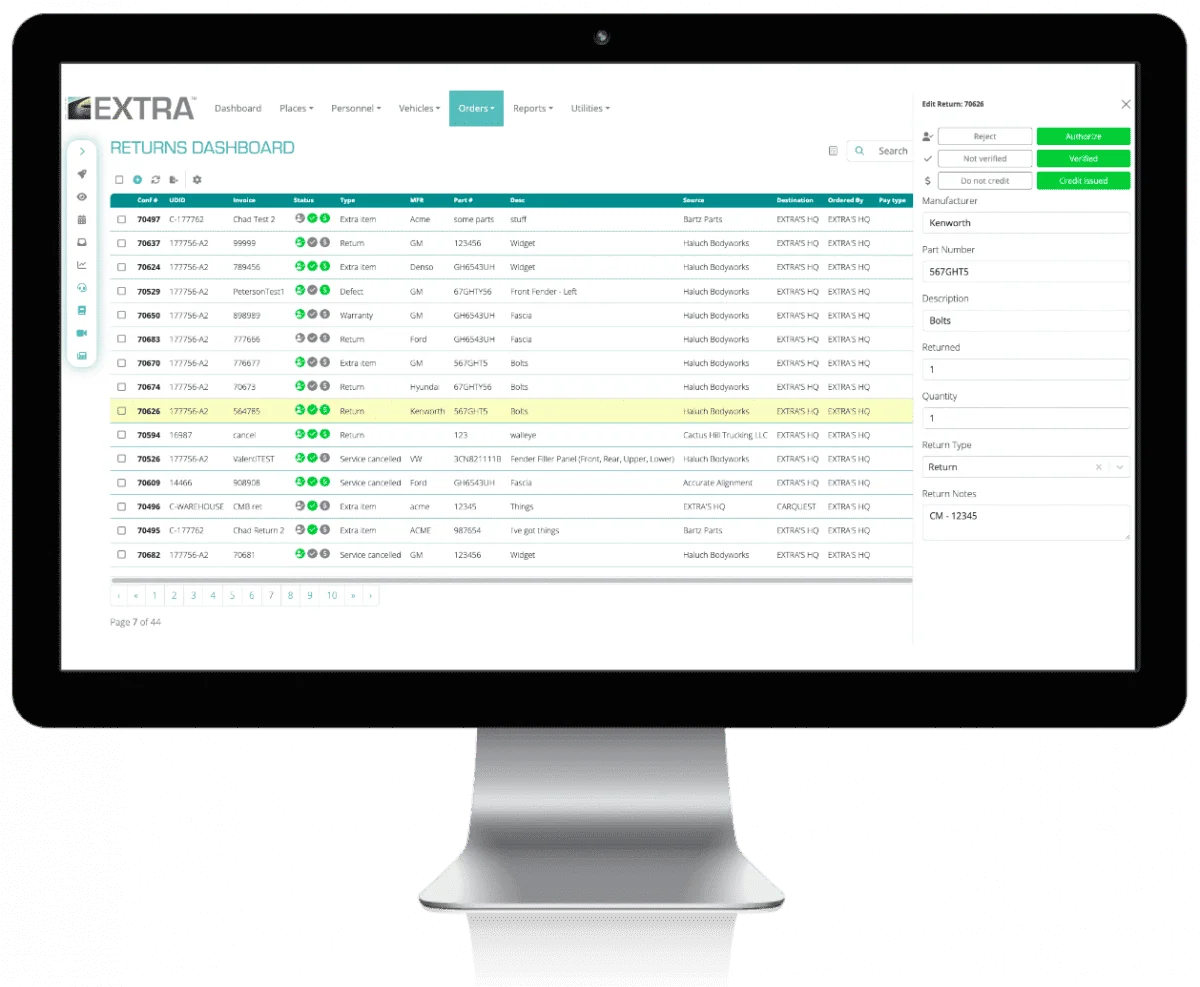
Task: Click the magnifier search icon
Action: (859, 151)
